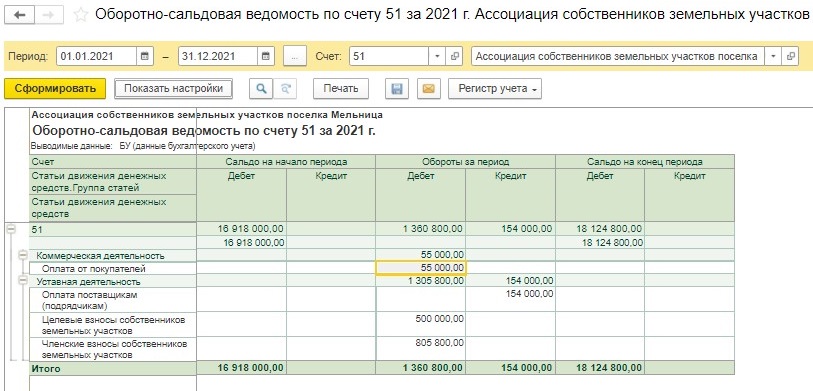Click account 51 opening debit 16 918 000,00

coord(241,229)
